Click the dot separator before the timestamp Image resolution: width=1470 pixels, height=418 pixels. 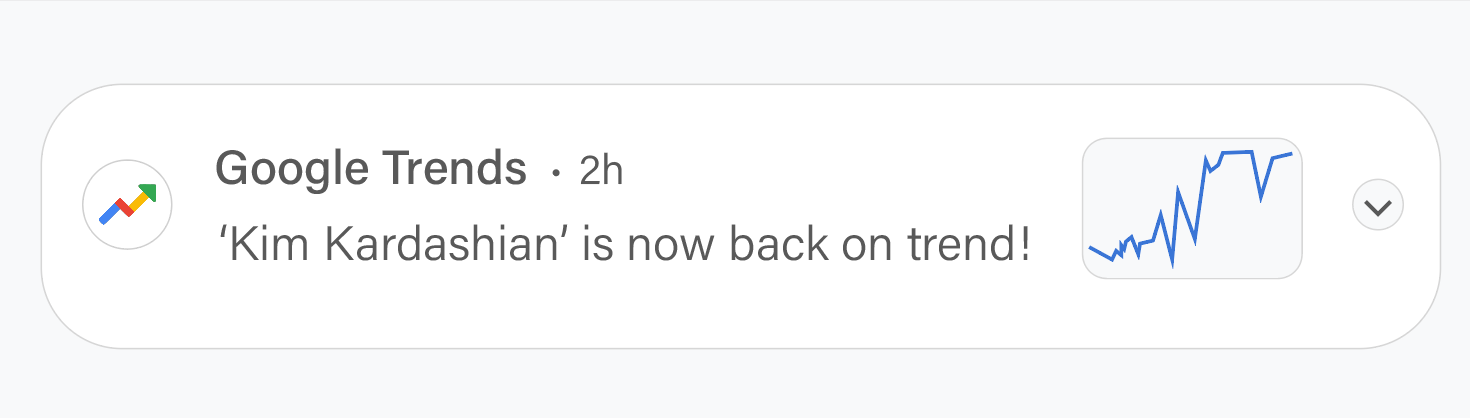[x=556, y=174]
